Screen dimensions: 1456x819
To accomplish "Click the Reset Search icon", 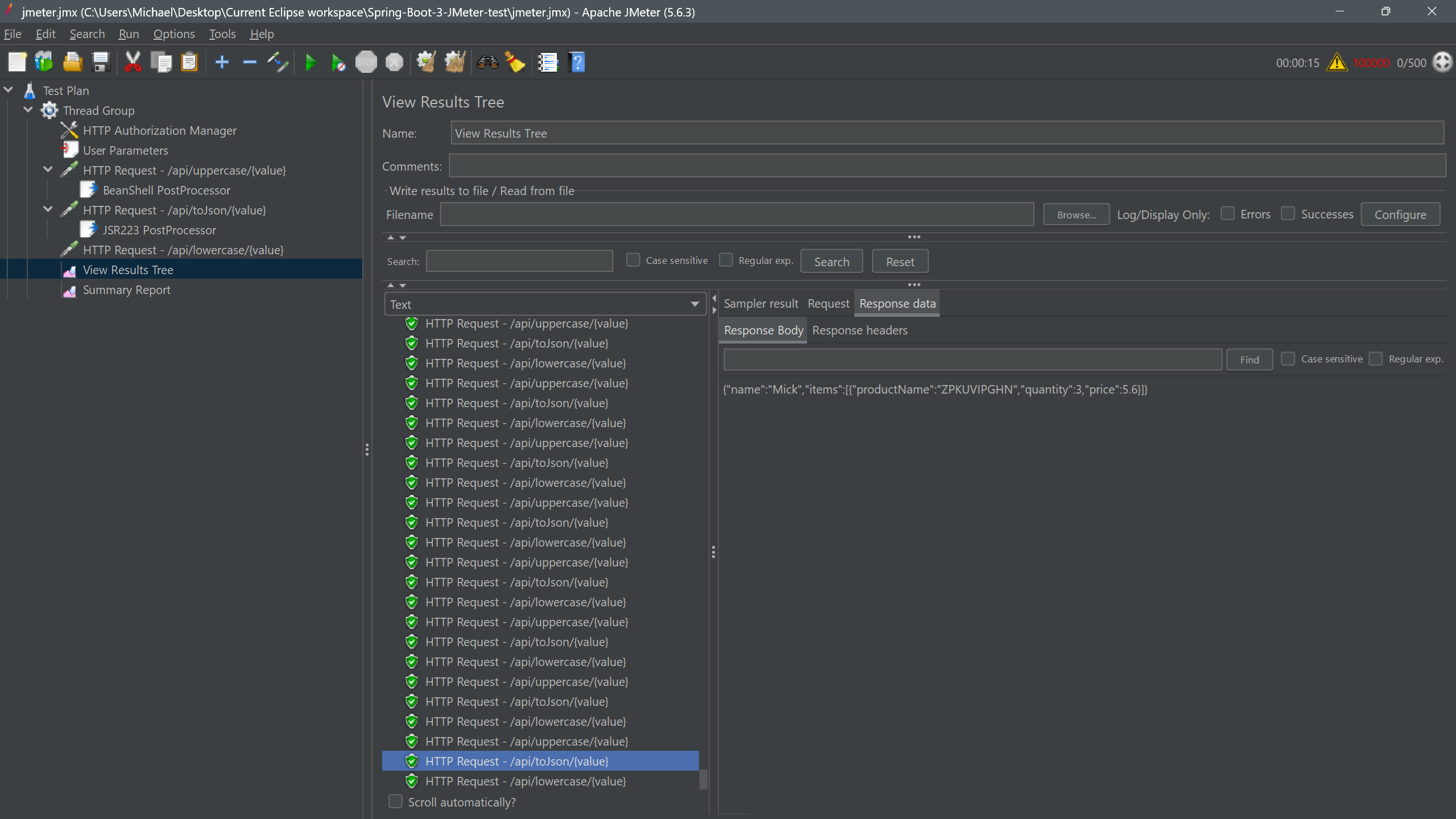I will click(x=515, y=62).
